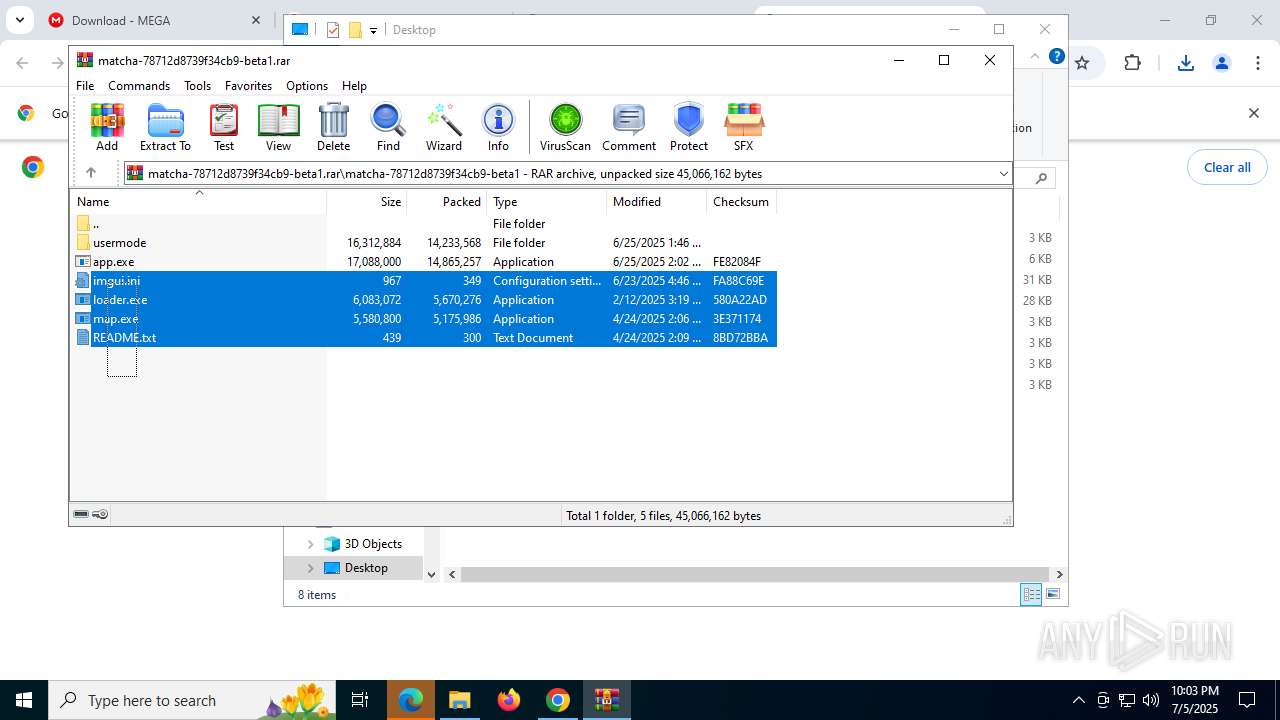This screenshot has height=720, width=1280.
Task: Select loader.exe file
Action: [x=424, y=300]
